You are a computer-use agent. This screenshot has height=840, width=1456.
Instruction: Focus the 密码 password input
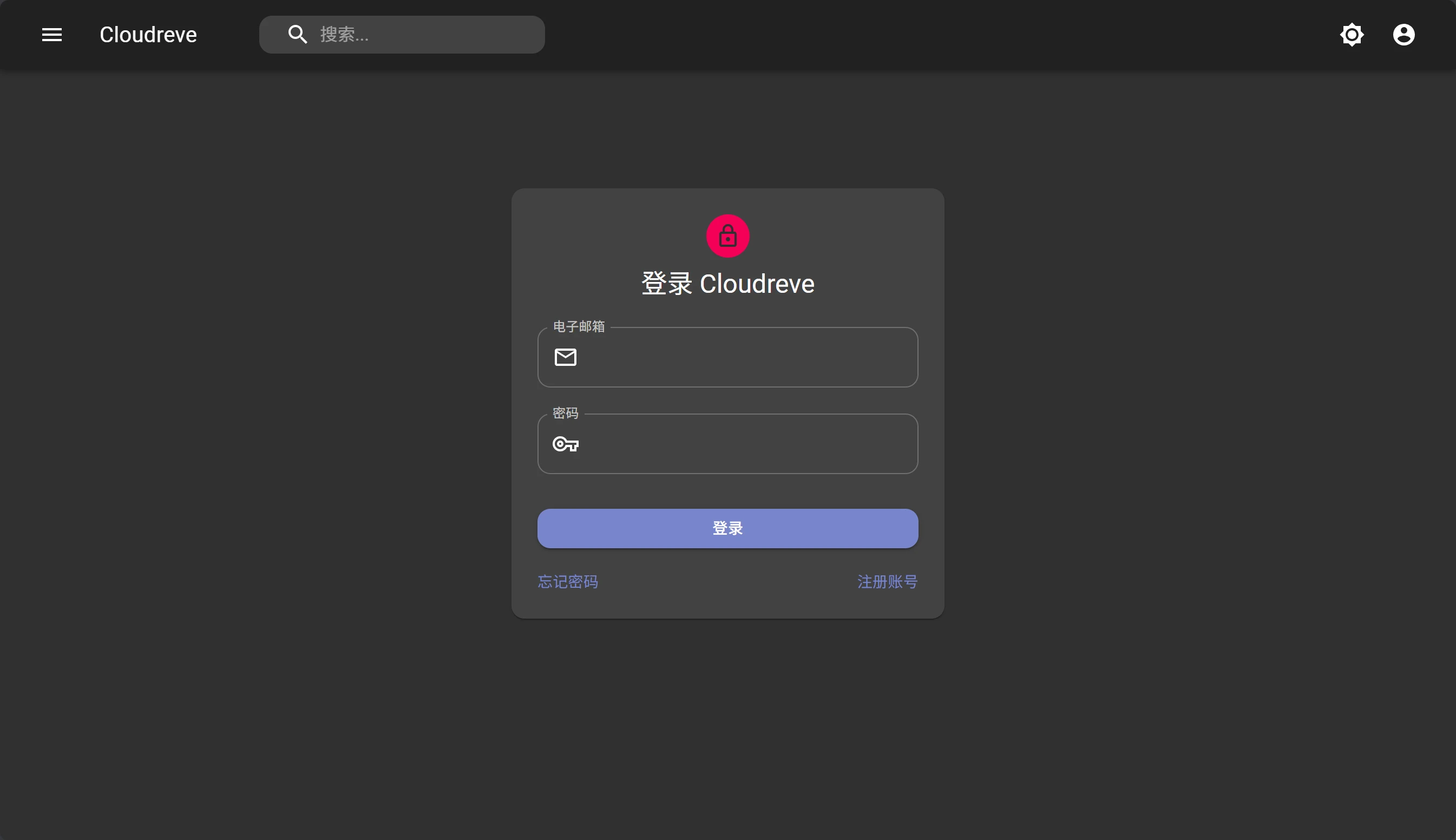(x=744, y=444)
